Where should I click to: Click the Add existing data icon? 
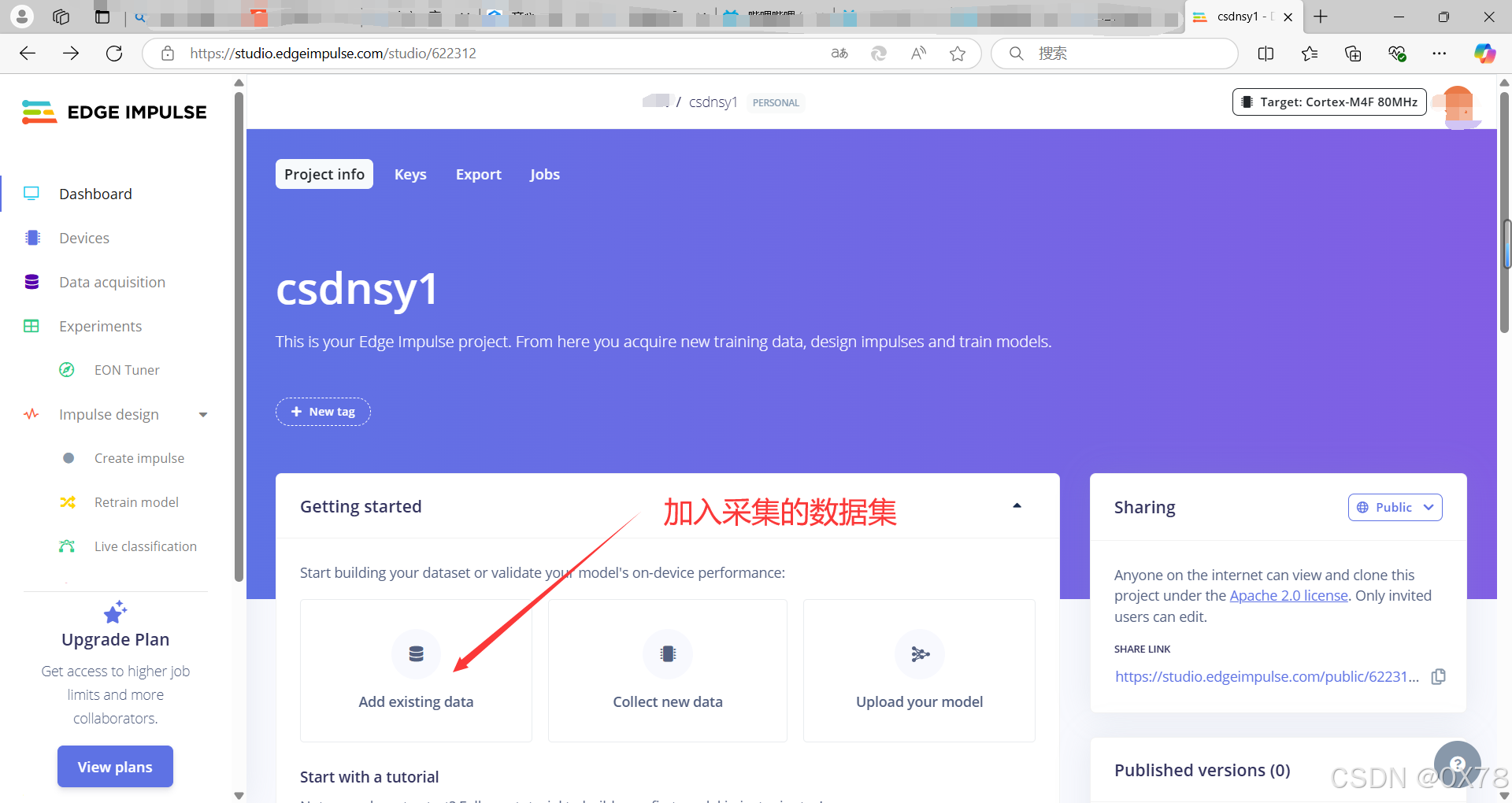tap(416, 653)
